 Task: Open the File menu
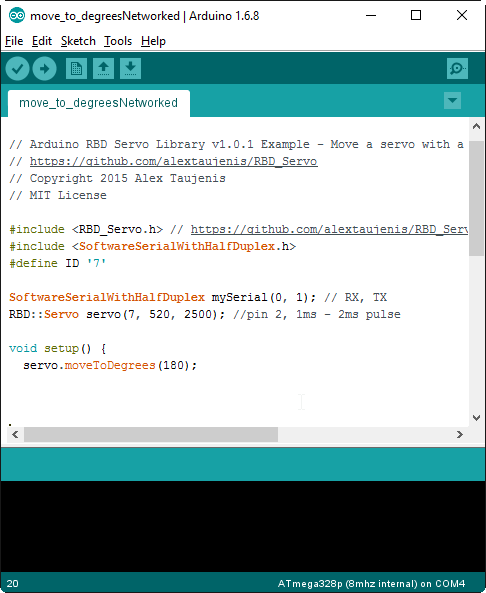click(14, 41)
